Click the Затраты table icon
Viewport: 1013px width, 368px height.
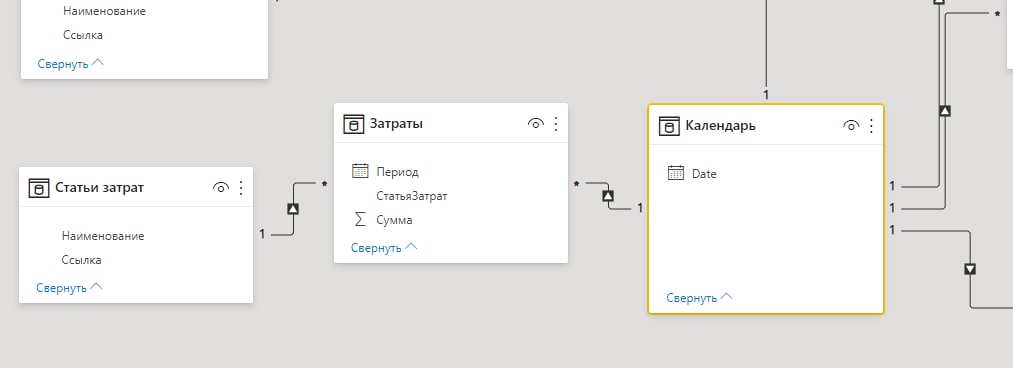(x=353, y=124)
